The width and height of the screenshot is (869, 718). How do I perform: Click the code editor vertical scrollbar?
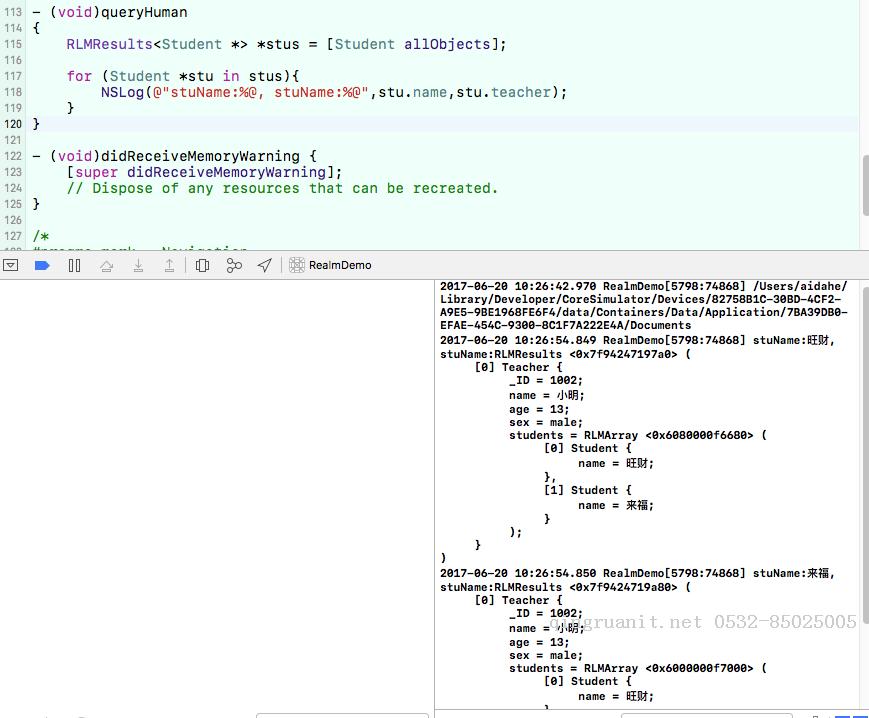(x=864, y=150)
